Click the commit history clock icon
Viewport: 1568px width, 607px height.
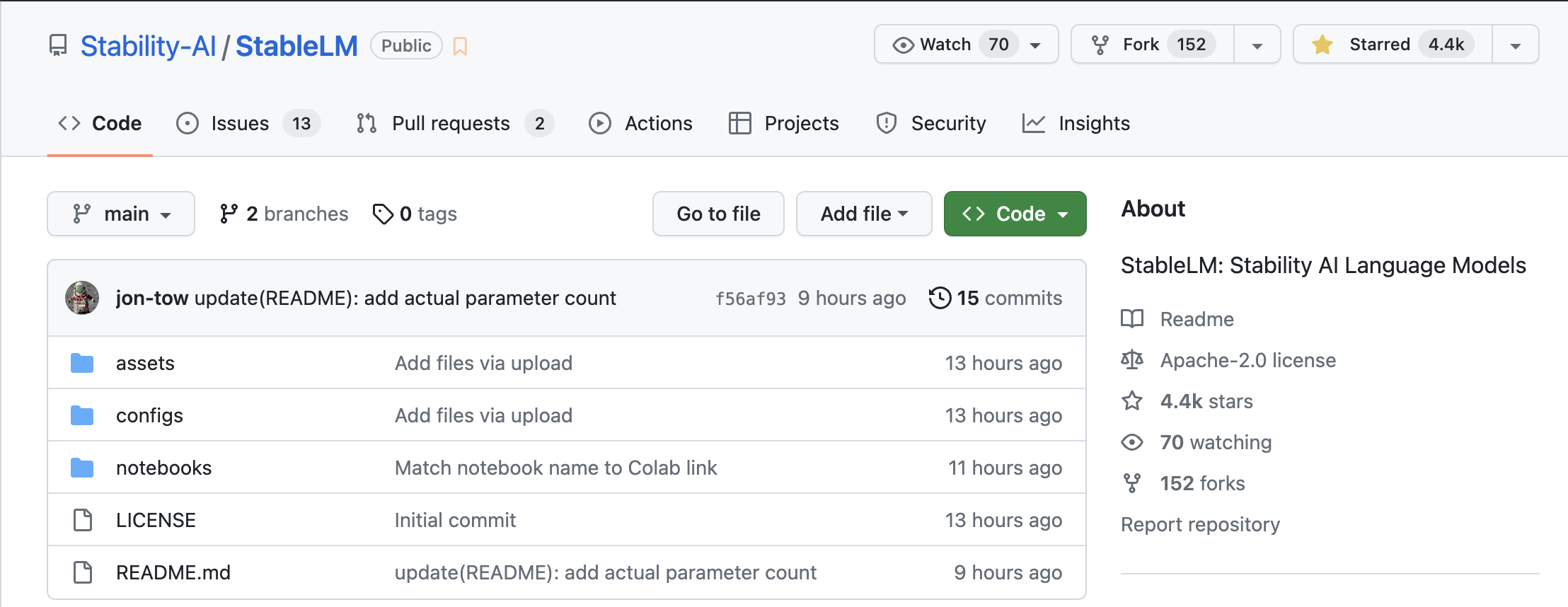point(940,298)
